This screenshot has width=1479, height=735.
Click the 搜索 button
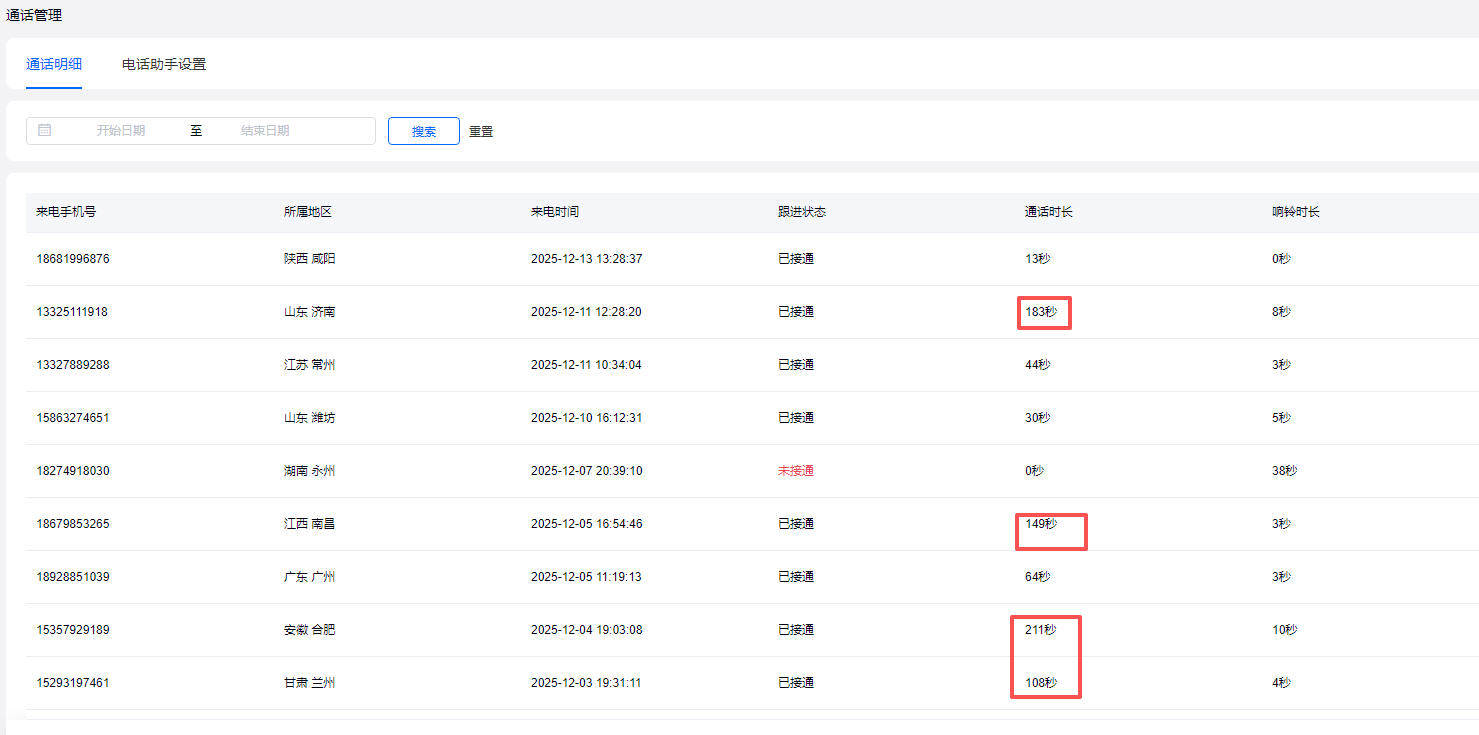(x=424, y=131)
